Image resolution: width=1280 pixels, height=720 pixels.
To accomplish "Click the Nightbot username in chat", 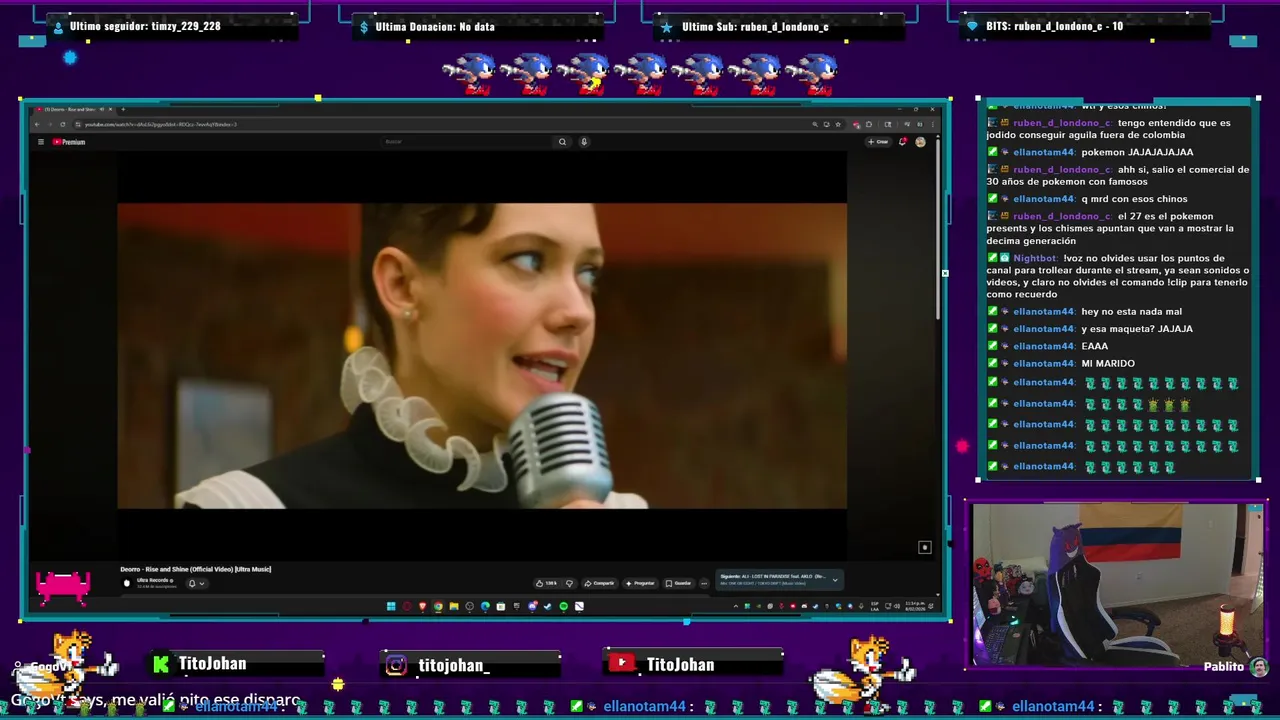I will coord(1035,258).
